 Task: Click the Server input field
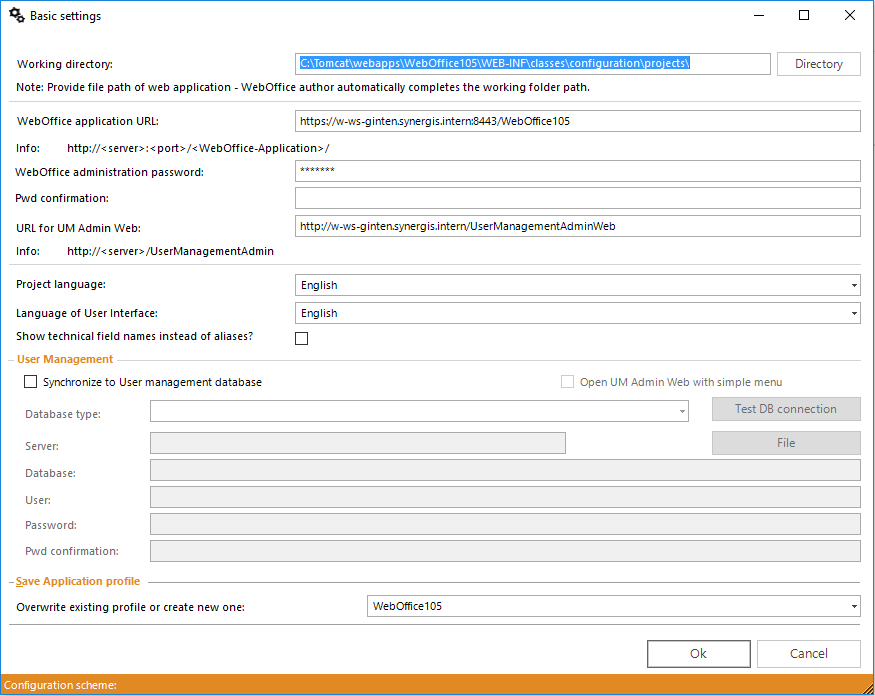357,442
